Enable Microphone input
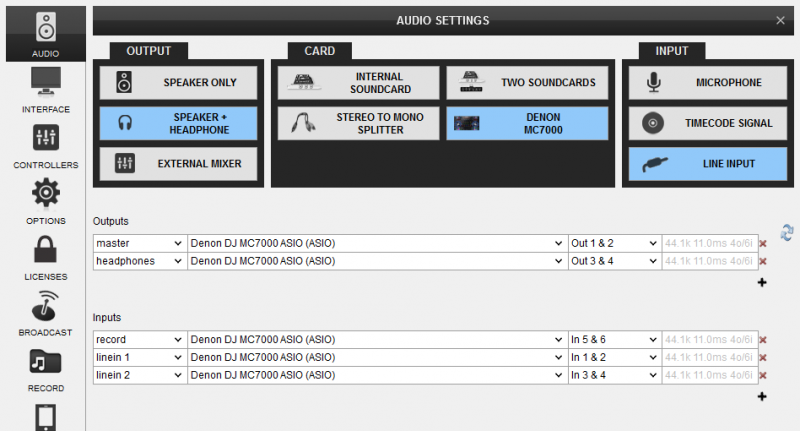 point(708,83)
